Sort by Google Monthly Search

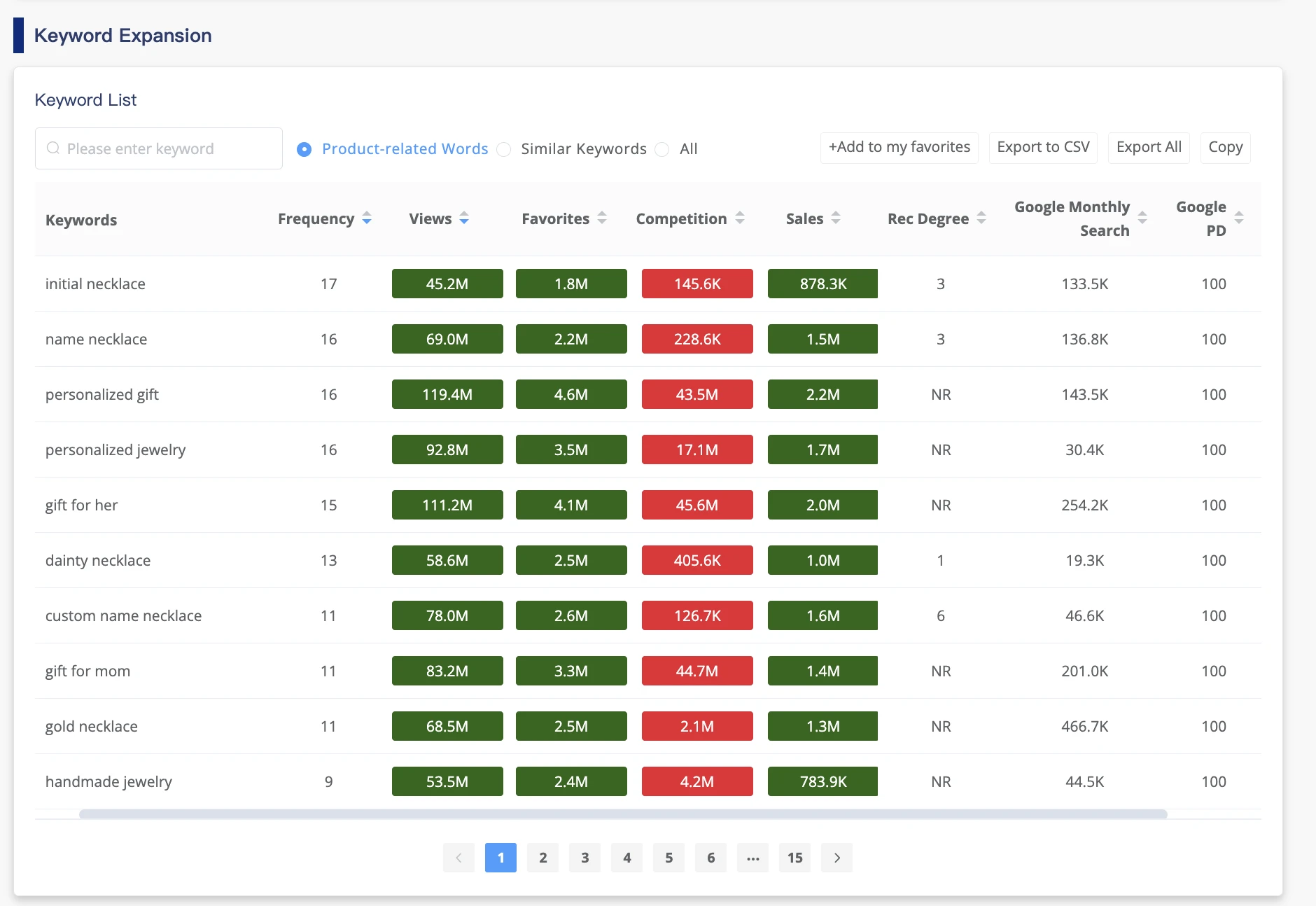pyautogui.click(x=1142, y=218)
